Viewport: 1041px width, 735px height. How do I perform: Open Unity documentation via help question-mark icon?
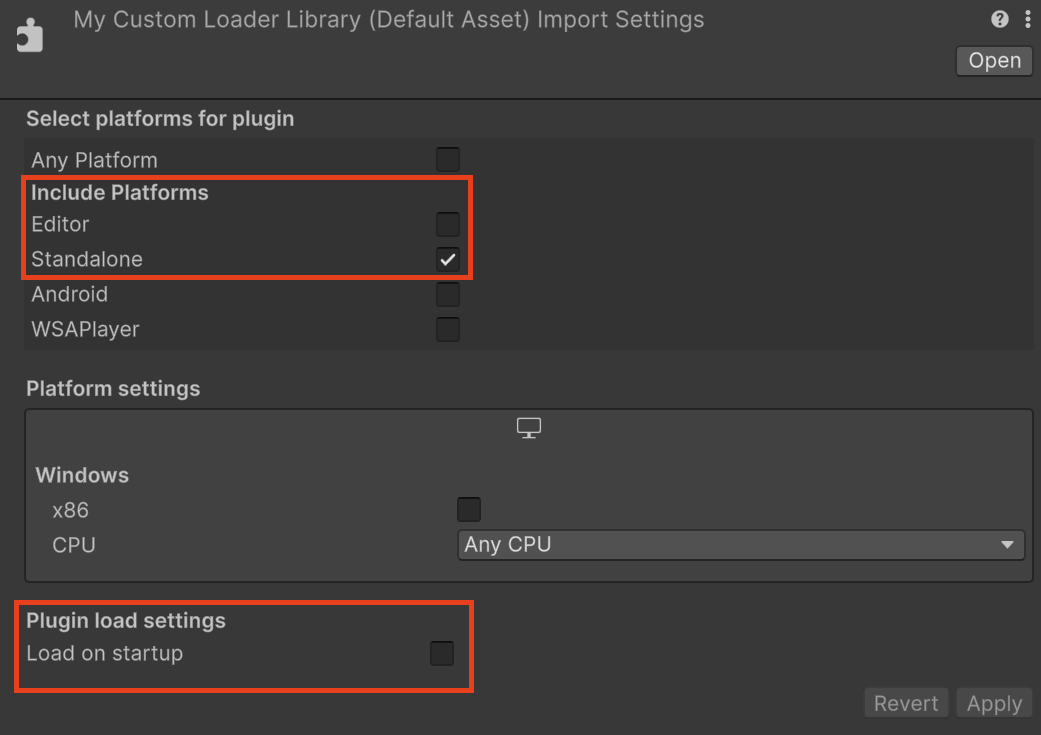pos(999,18)
